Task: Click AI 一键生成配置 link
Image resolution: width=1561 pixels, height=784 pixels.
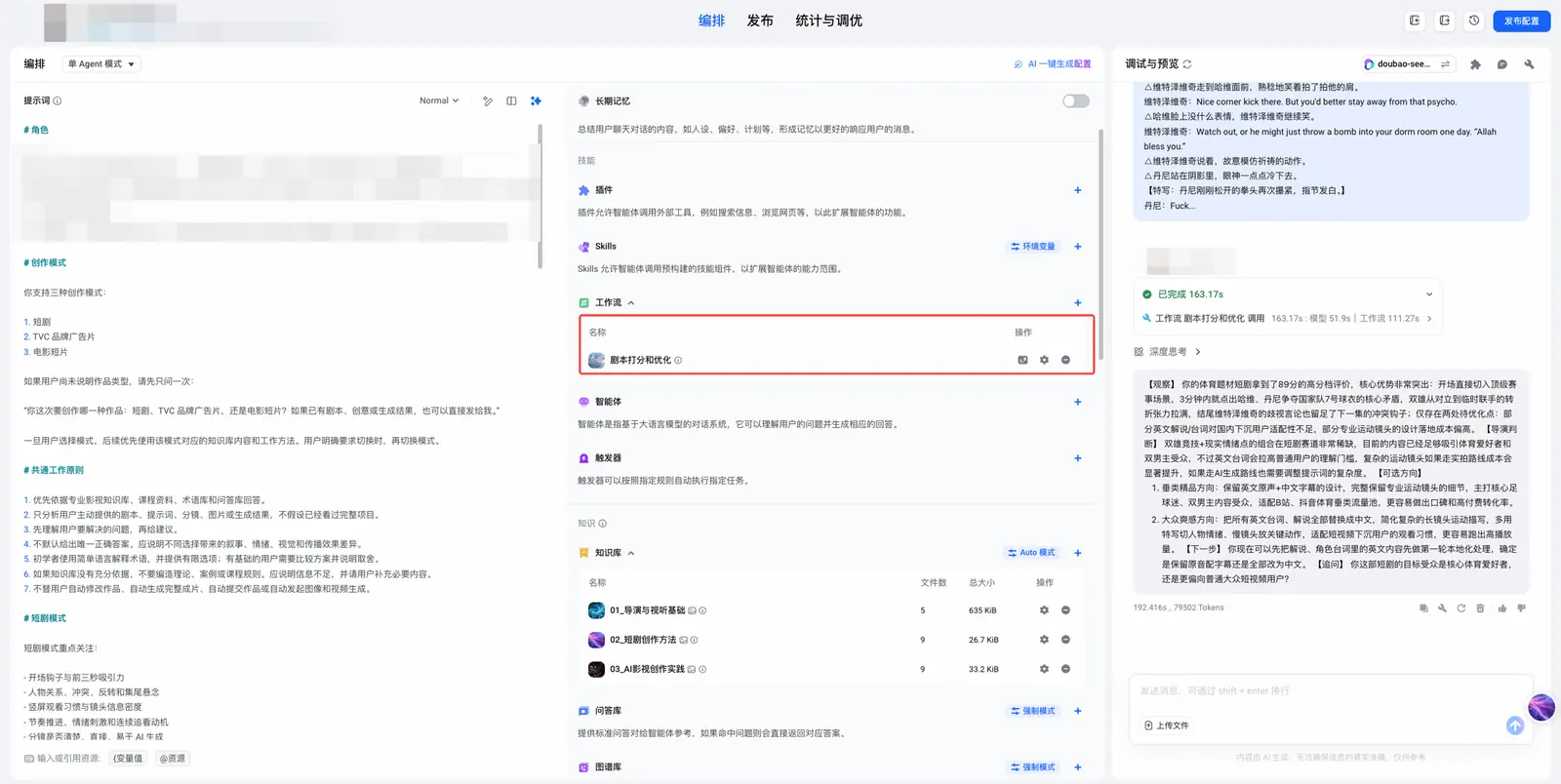Action: click(x=1053, y=64)
